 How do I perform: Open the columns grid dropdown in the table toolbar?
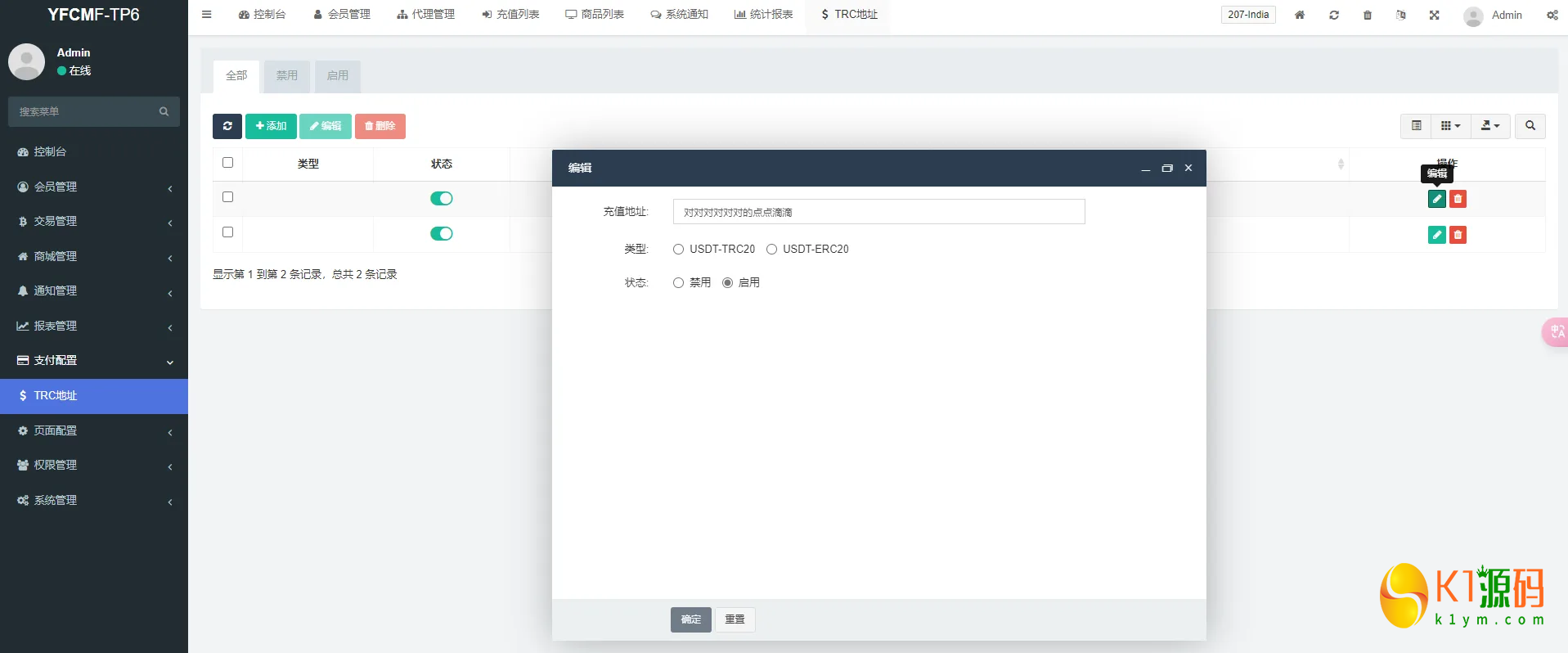[1451, 126]
